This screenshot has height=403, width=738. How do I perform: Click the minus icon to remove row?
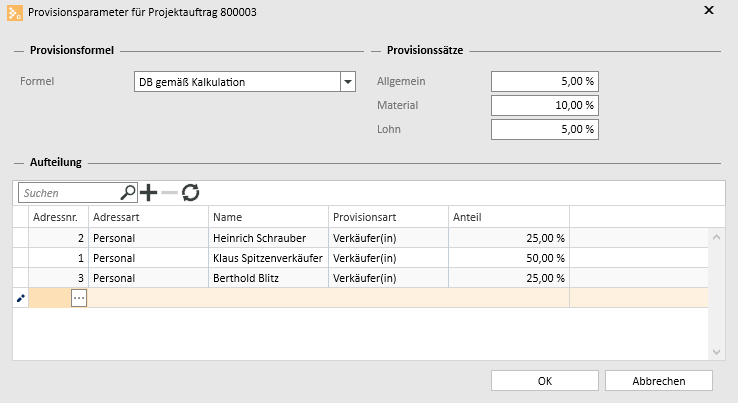pos(169,193)
